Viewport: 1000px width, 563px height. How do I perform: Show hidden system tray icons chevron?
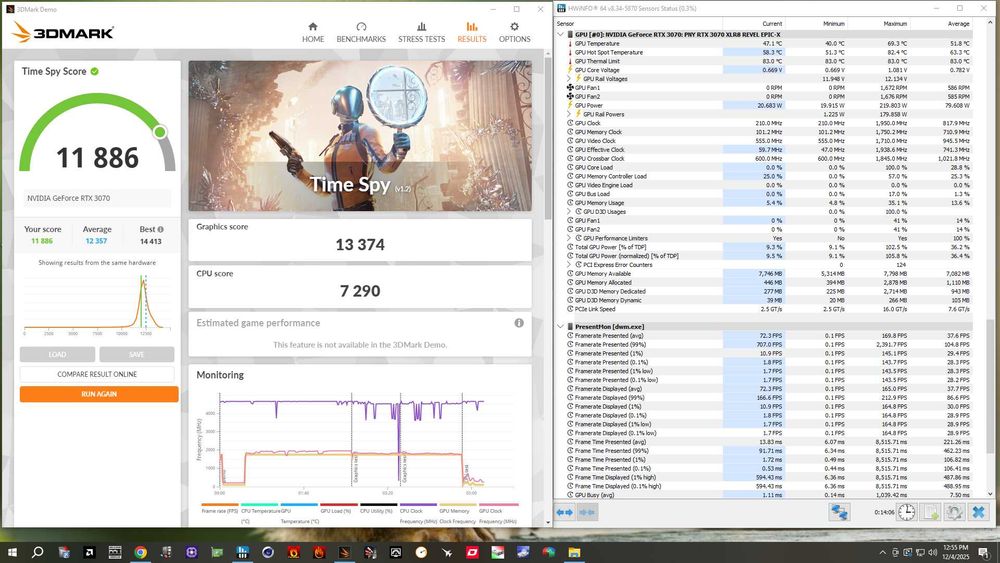pos(883,552)
